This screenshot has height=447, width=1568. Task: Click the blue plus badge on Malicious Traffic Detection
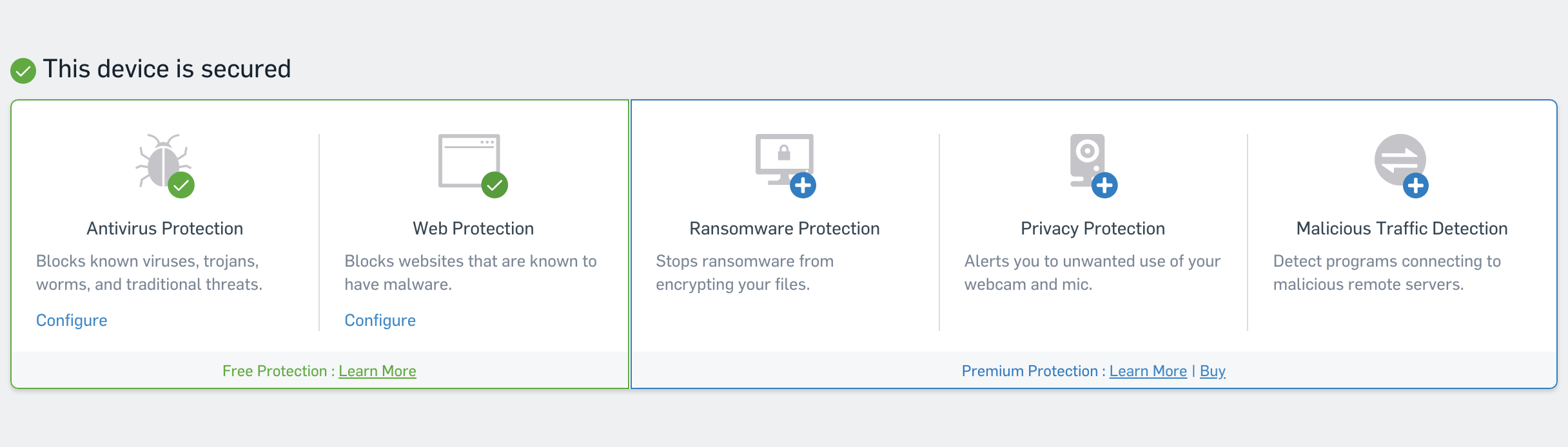click(x=1415, y=186)
